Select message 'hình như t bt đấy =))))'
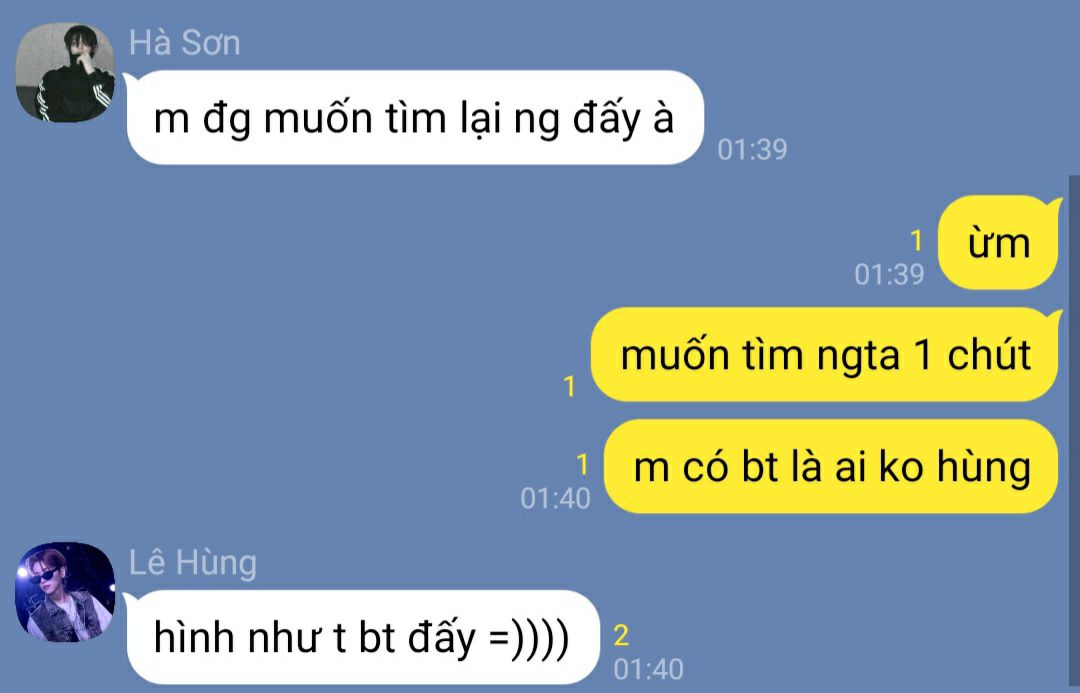1080x693 pixels. point(362,637)
